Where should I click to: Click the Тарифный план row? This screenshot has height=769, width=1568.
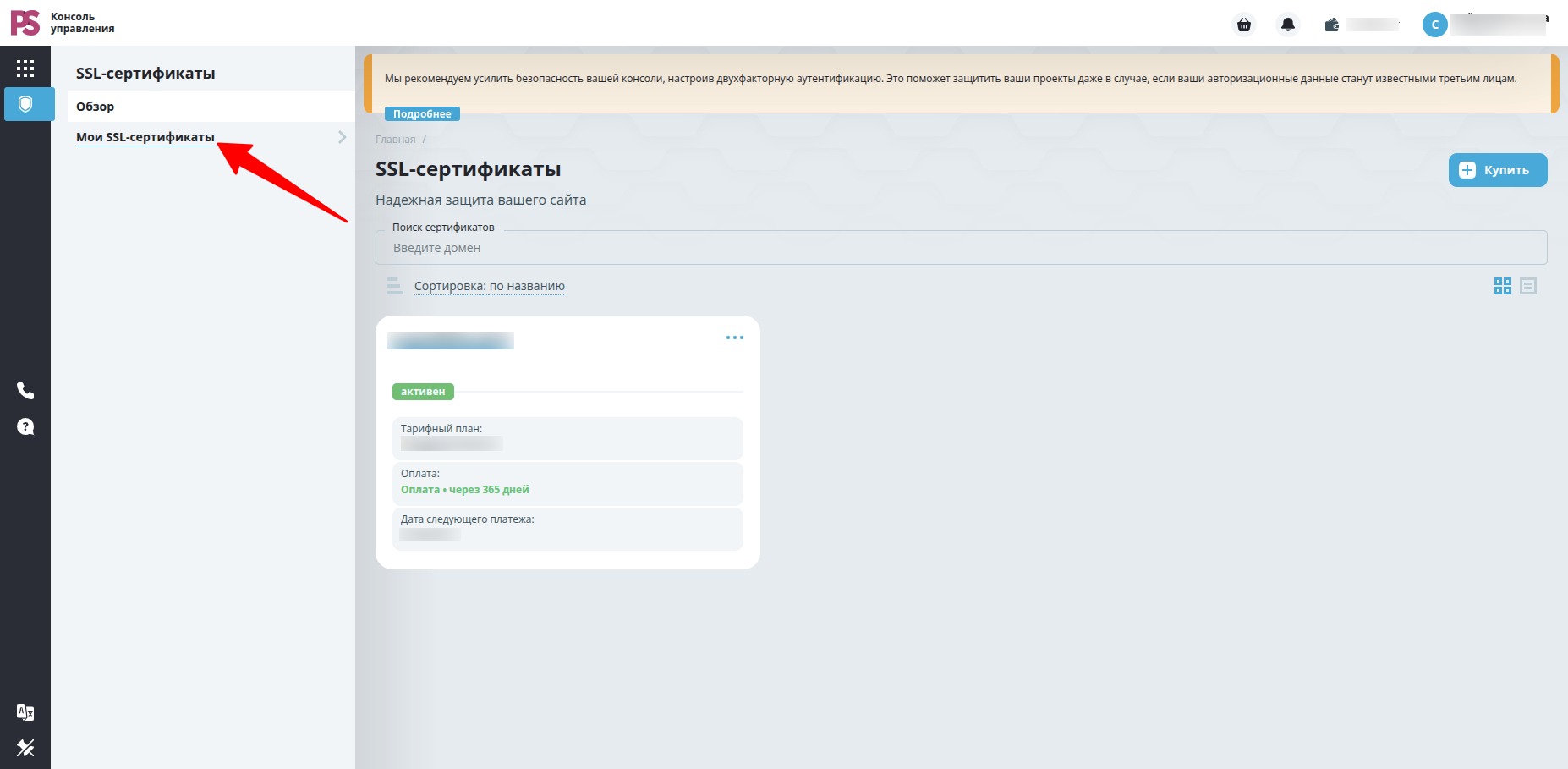pyautogui.click(x=567, y=438)
